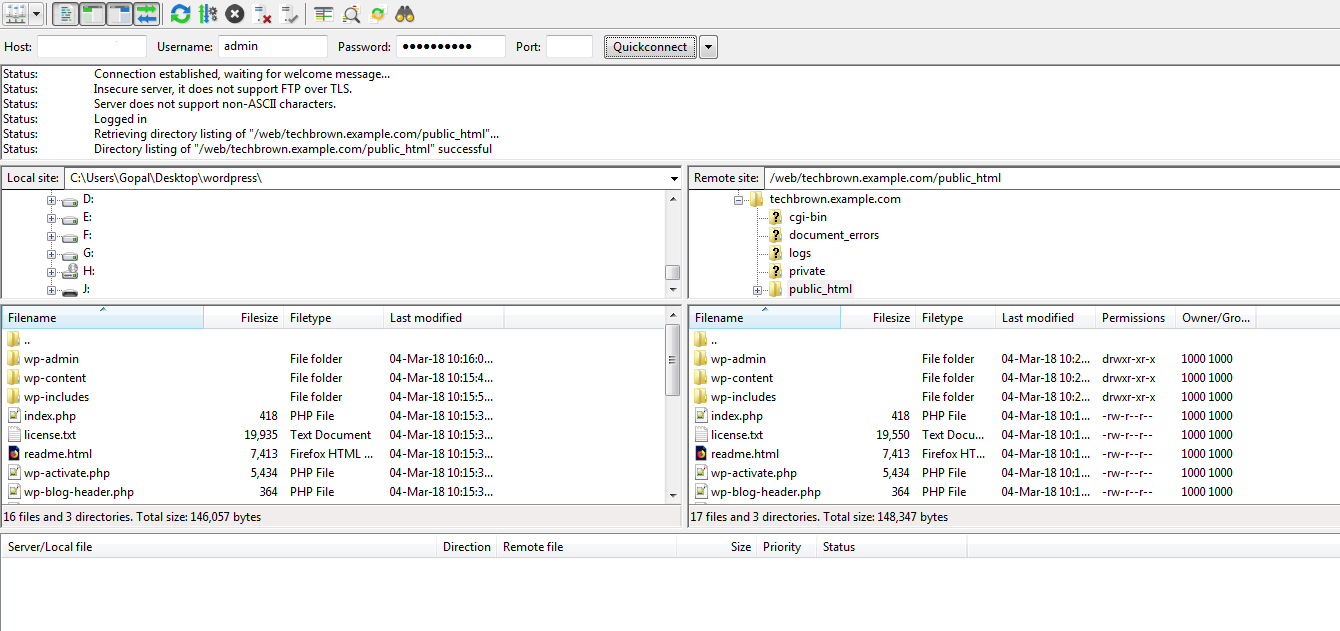The height and width of the screenshot is (631, 1340).
Task: Cancel the current operation
Action: click(234, 14)
